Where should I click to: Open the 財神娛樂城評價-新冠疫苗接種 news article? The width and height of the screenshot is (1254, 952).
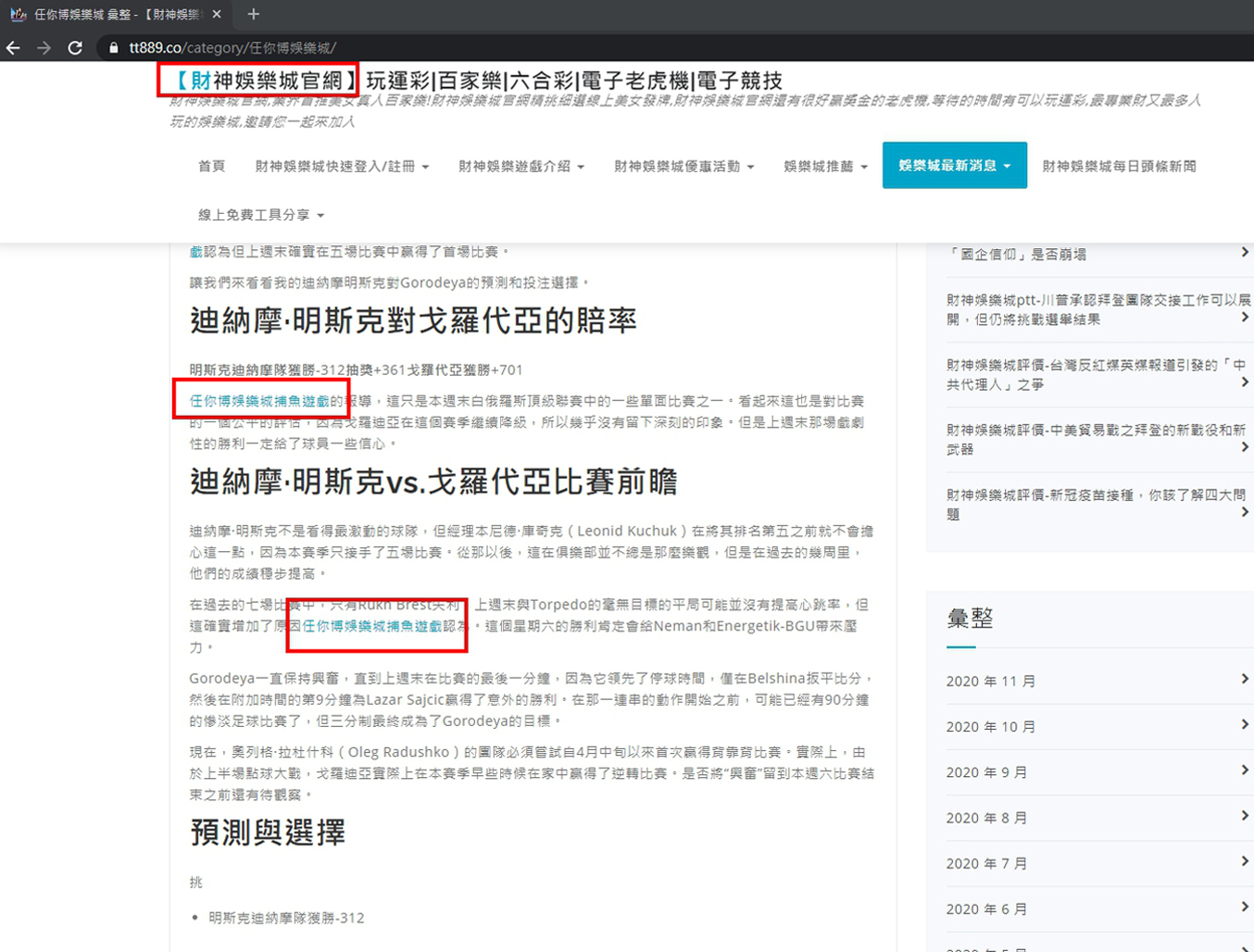(x=1093, y=502)
